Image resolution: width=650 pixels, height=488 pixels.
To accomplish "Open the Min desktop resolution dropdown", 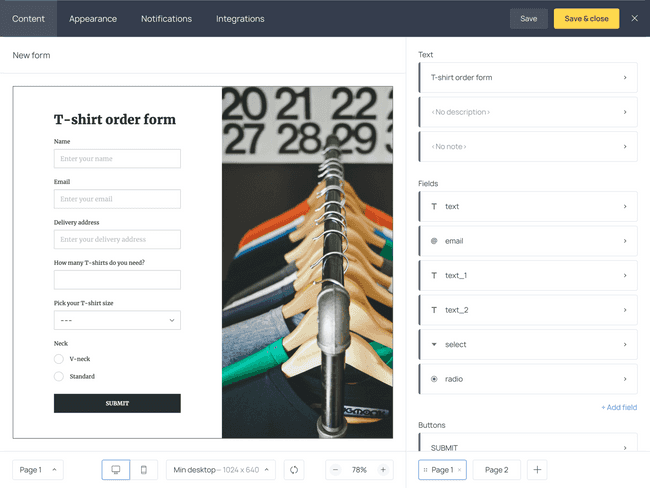I will (221, 470).
